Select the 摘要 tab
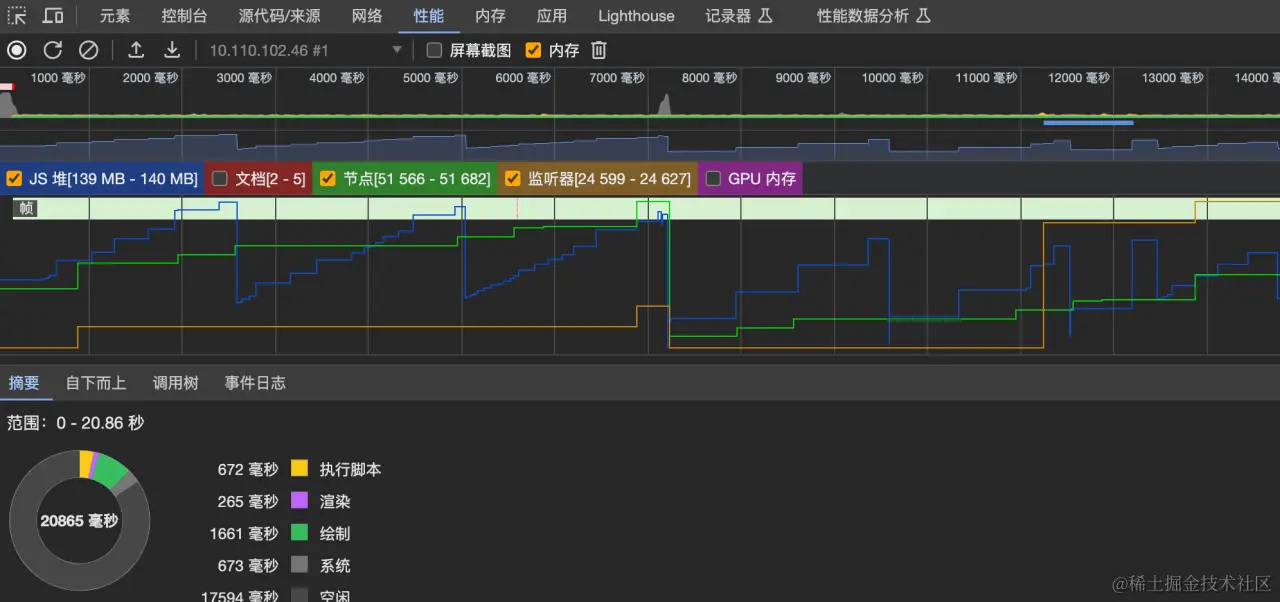This screenshot has width=1280, height=602. tap(24, 382)
